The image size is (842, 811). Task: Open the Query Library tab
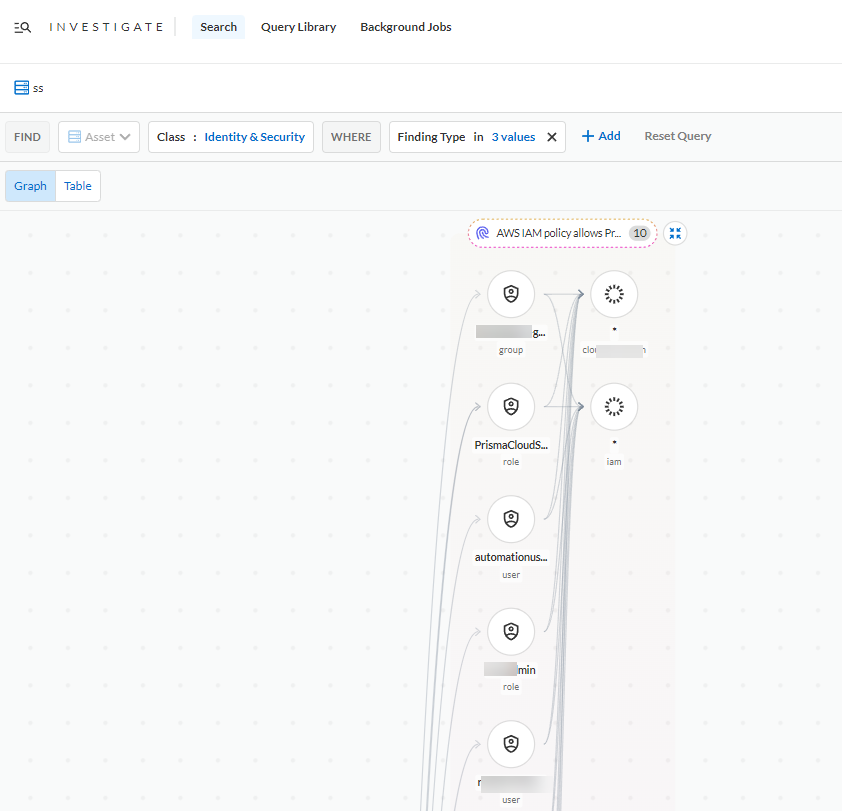[x=298, y=27]
